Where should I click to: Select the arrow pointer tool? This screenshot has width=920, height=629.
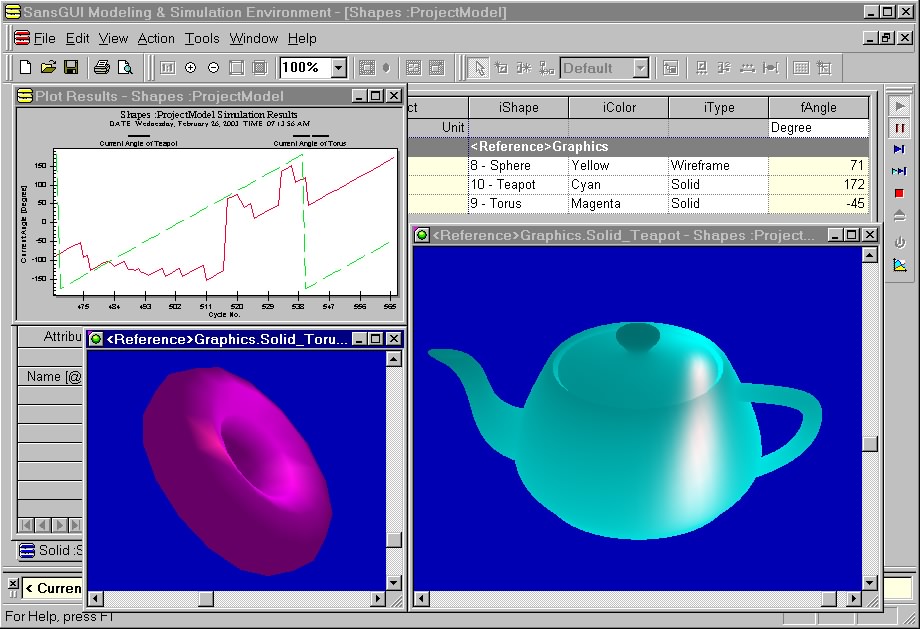point(479,68)
